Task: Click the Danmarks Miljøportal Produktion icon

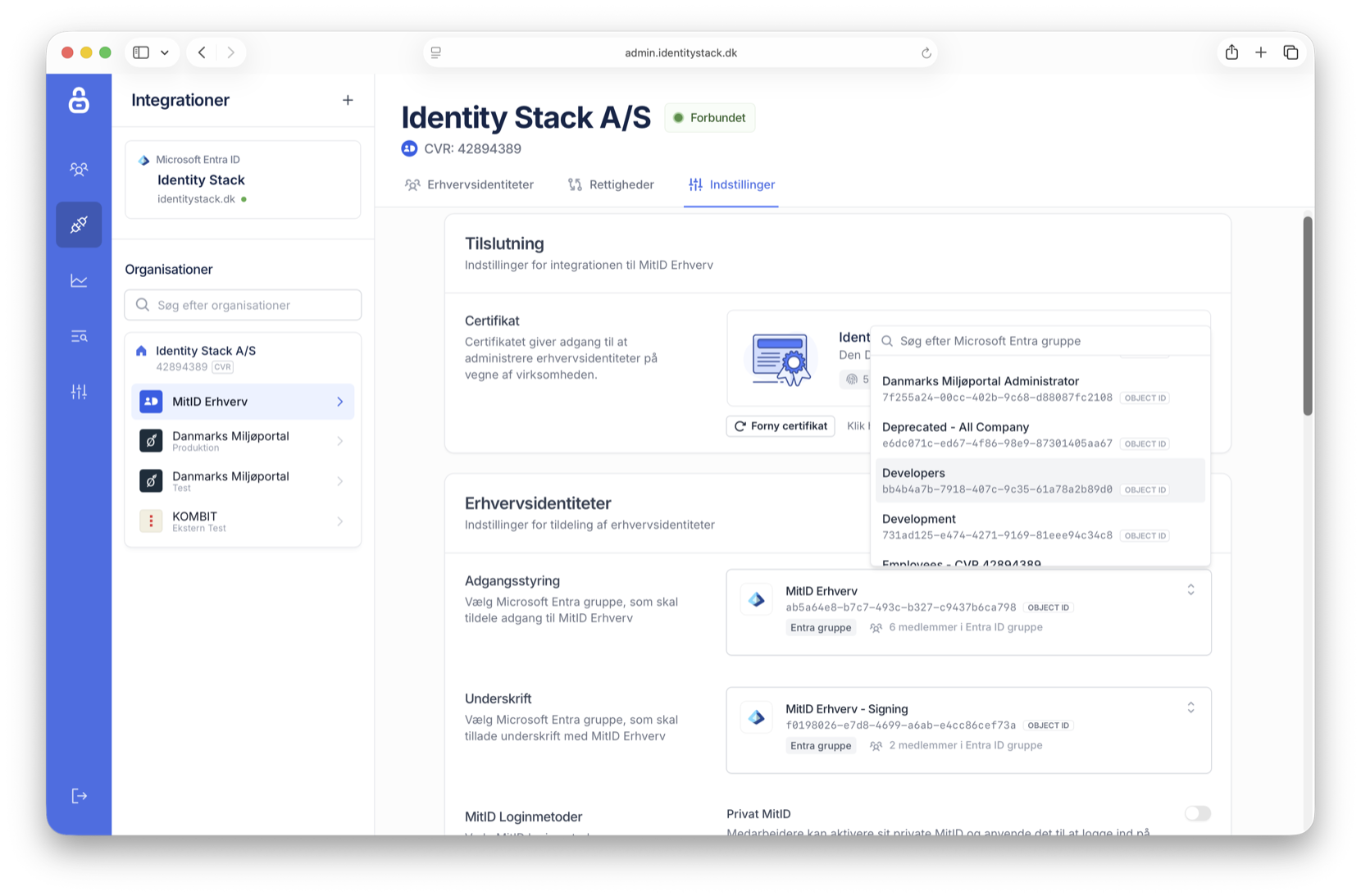Action: pyautogui.click(x=151, y=441)
